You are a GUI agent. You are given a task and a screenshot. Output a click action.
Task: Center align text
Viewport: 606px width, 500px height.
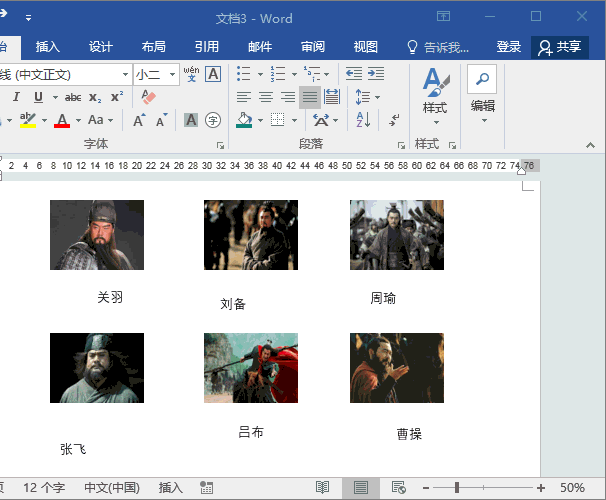(266, 97)
